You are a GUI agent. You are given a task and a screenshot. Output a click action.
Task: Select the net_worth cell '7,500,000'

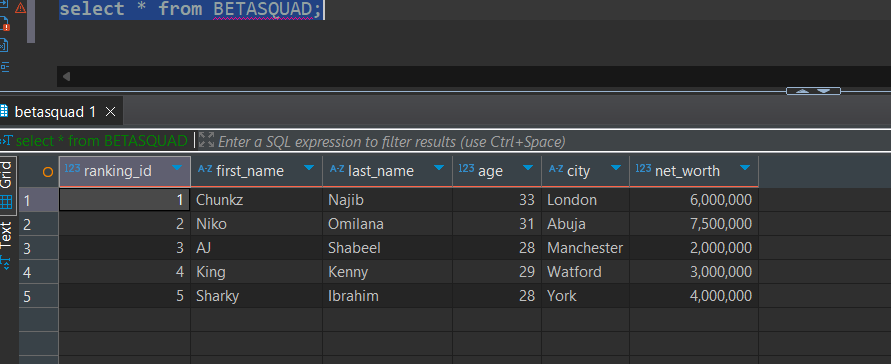[x=694, y=224]
